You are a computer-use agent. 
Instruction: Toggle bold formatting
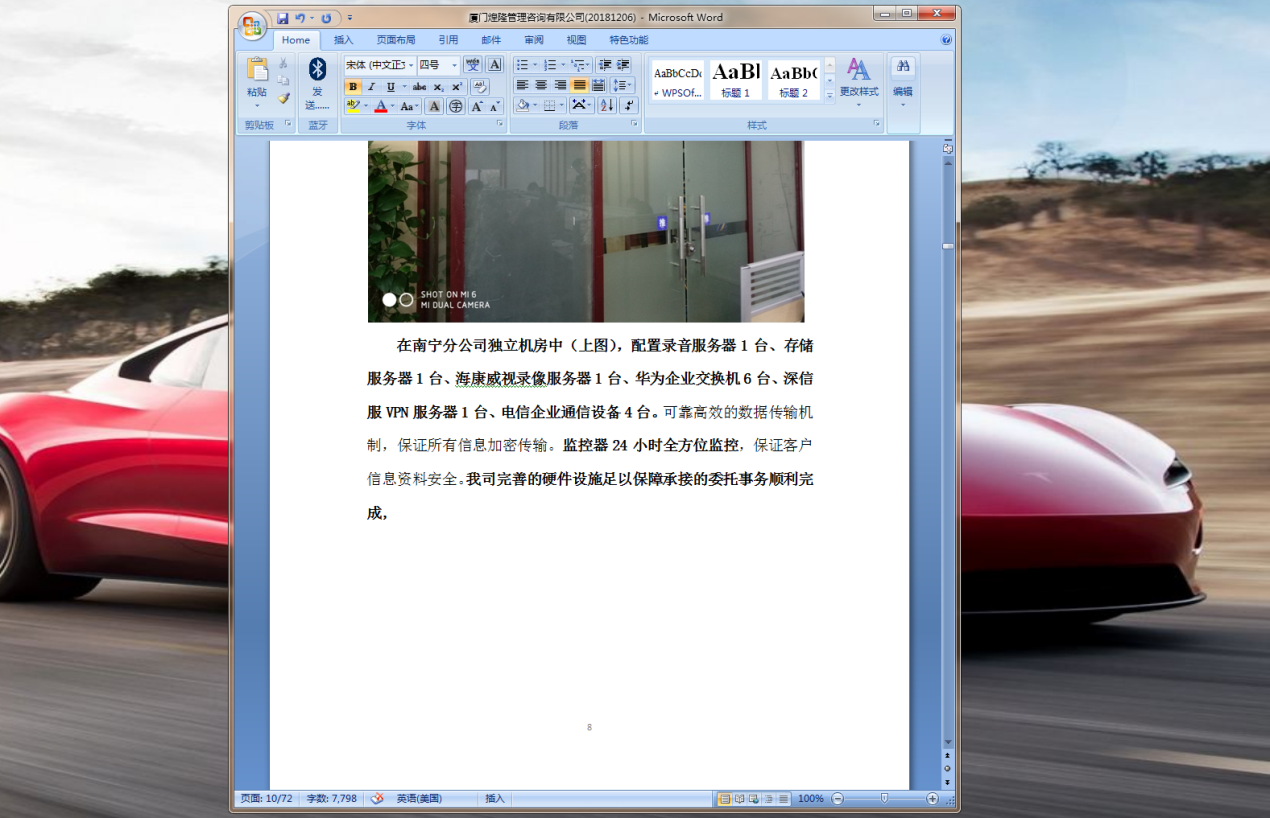(x=353, y=87)
